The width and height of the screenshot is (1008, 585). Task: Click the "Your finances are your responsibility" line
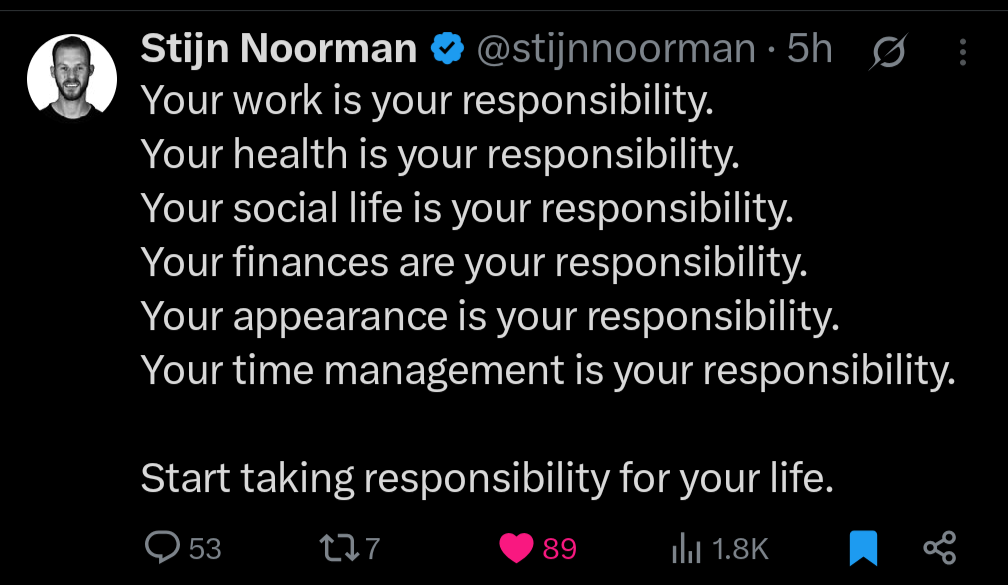click(x=474, y=262)
